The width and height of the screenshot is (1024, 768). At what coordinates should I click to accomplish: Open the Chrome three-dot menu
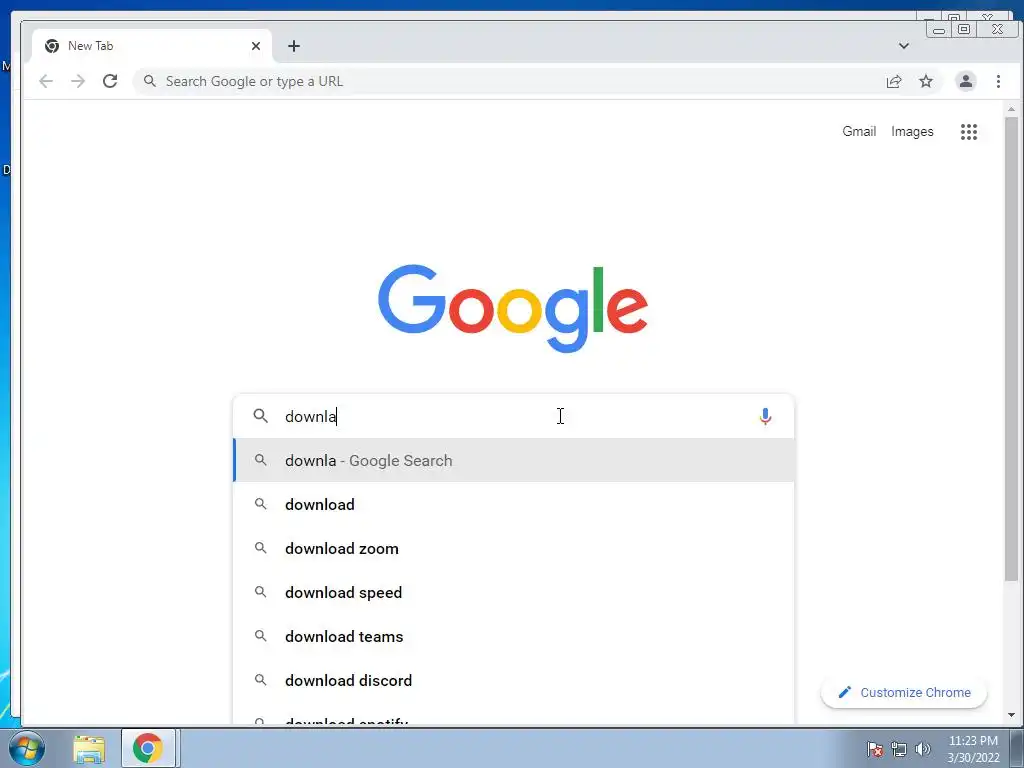(998, 81)
